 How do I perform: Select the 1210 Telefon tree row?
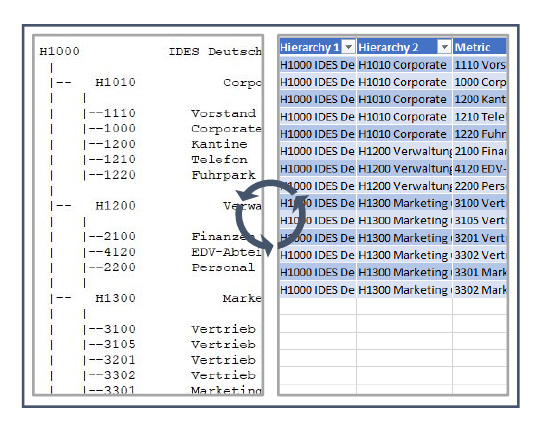[x=165, y=159]
